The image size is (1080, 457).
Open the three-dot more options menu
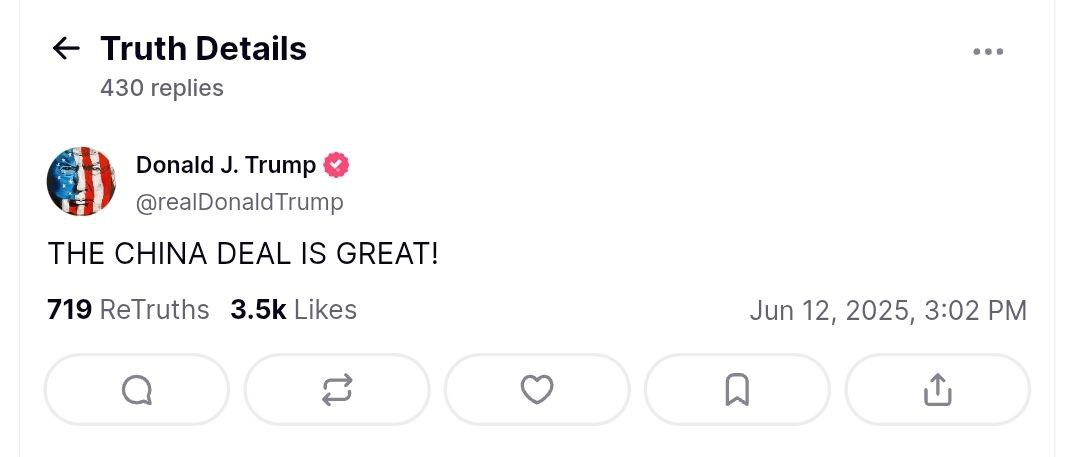point(987,52)
